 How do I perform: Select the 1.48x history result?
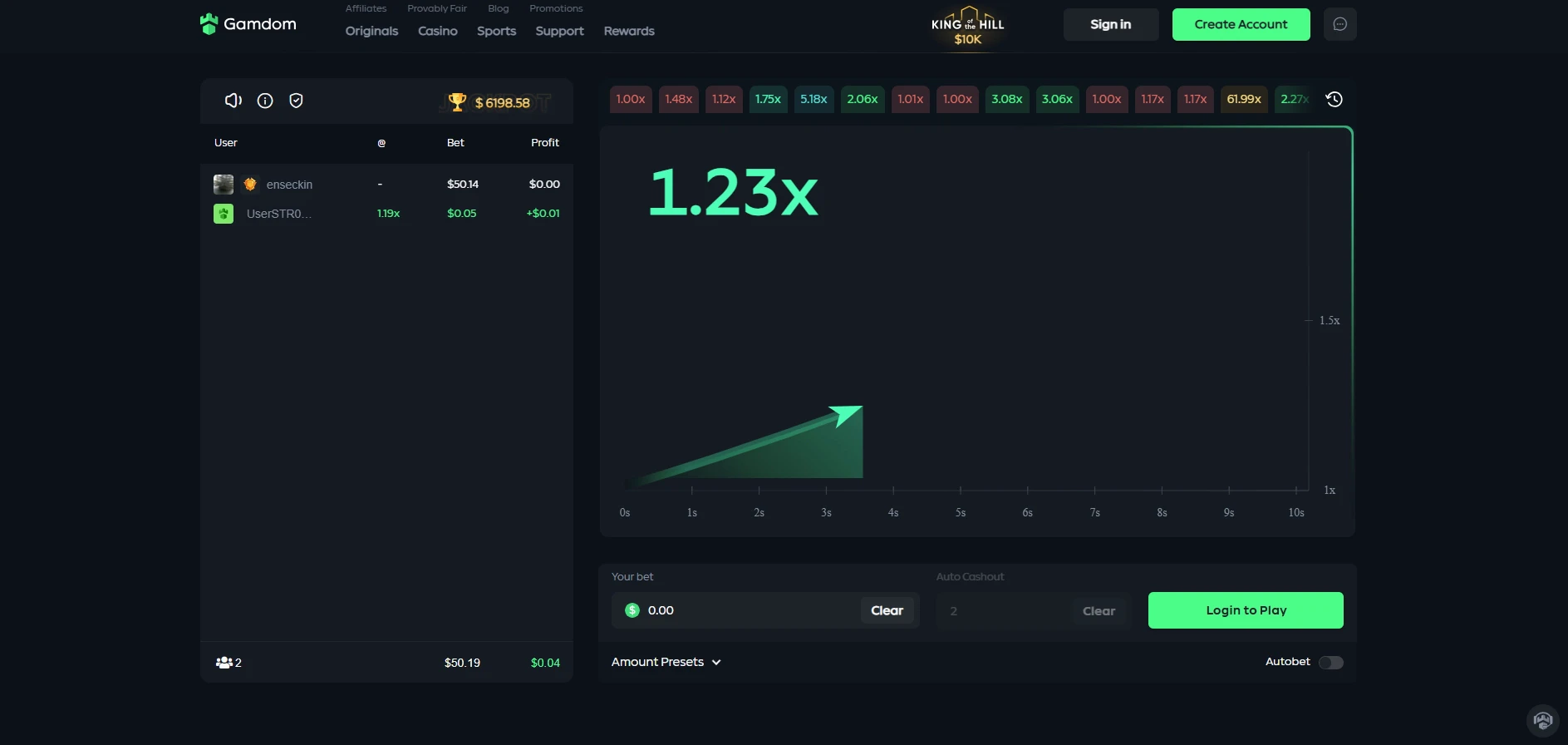point(679,99)
